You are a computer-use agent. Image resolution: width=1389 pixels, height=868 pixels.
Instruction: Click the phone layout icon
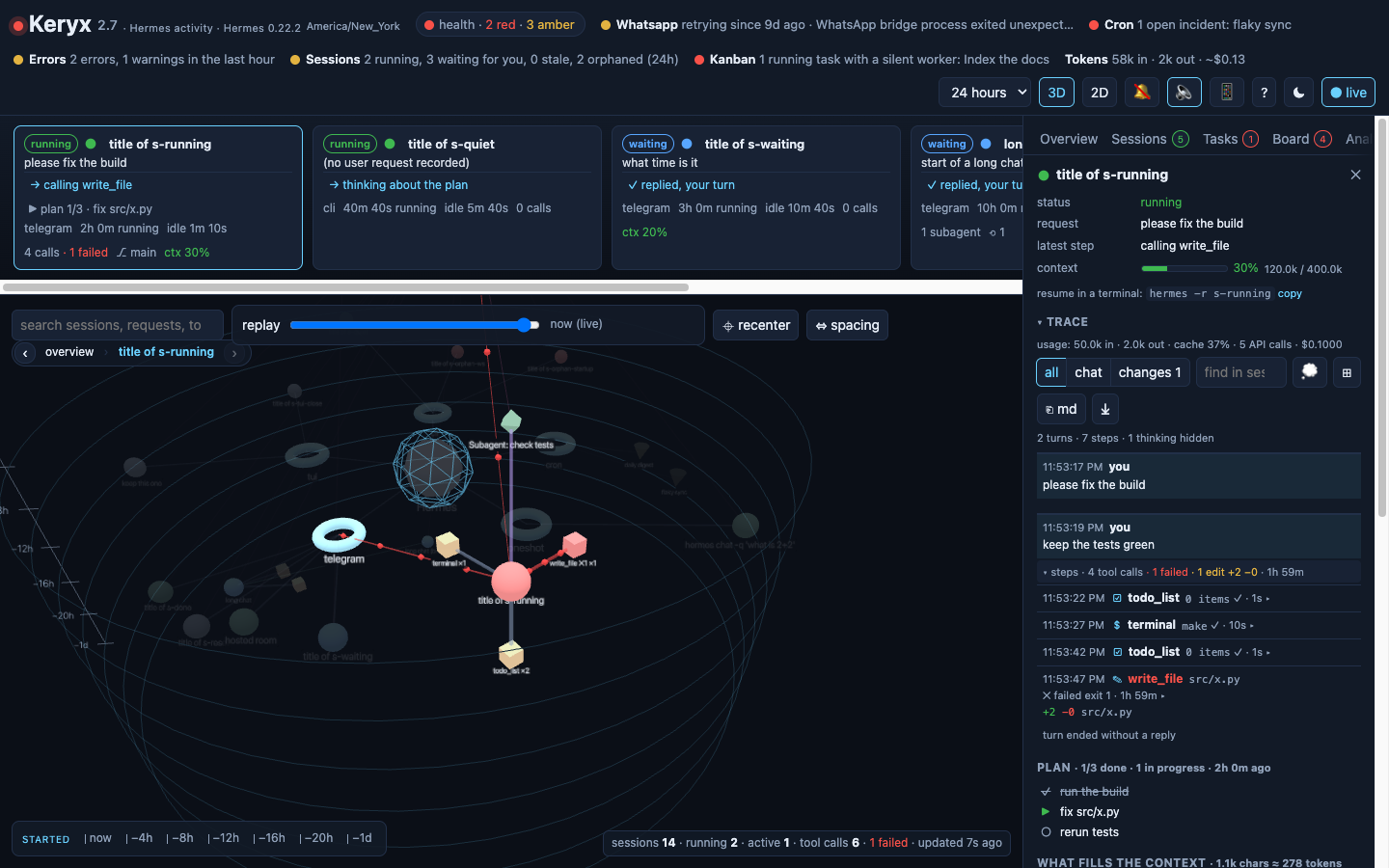click(1227, 93)
